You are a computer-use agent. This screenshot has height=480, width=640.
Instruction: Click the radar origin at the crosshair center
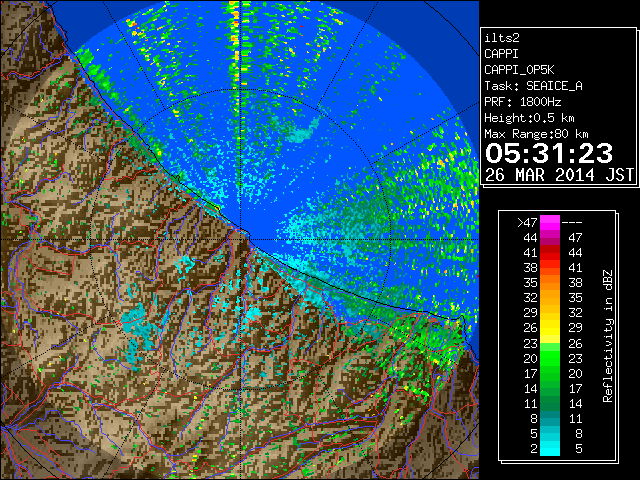point(240,240)
